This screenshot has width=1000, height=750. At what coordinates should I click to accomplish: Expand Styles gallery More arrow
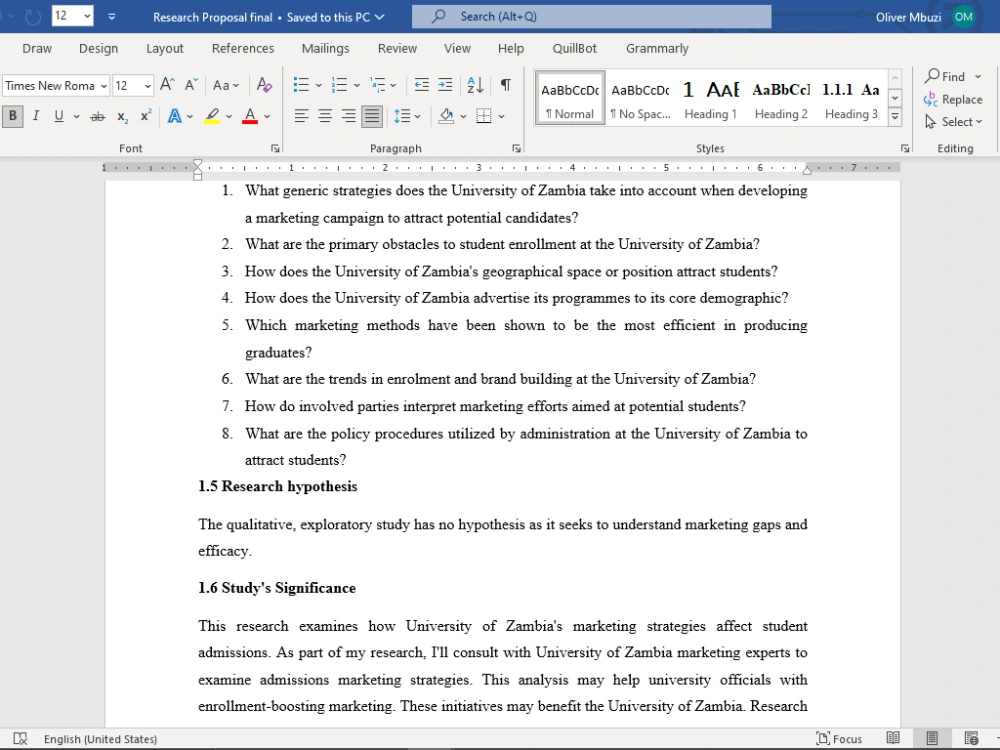(895, 117)
